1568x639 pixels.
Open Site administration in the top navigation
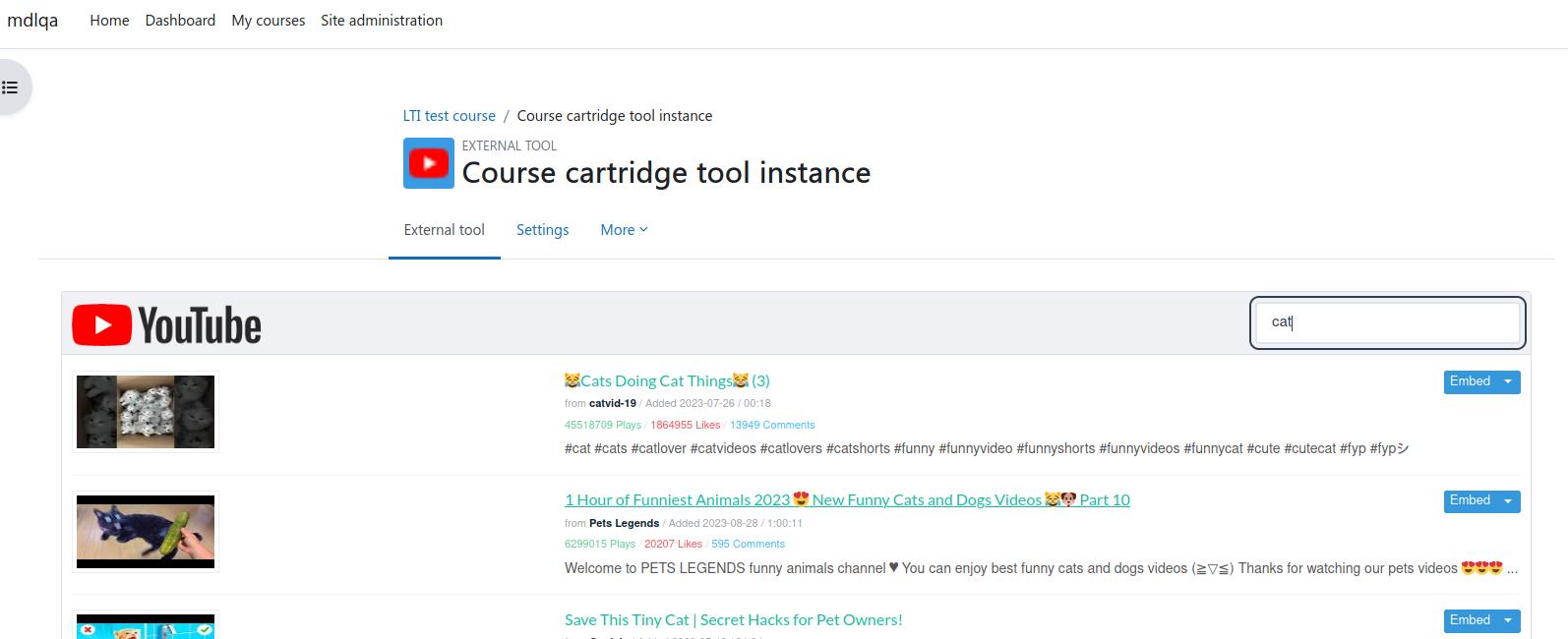pos(382,20)
